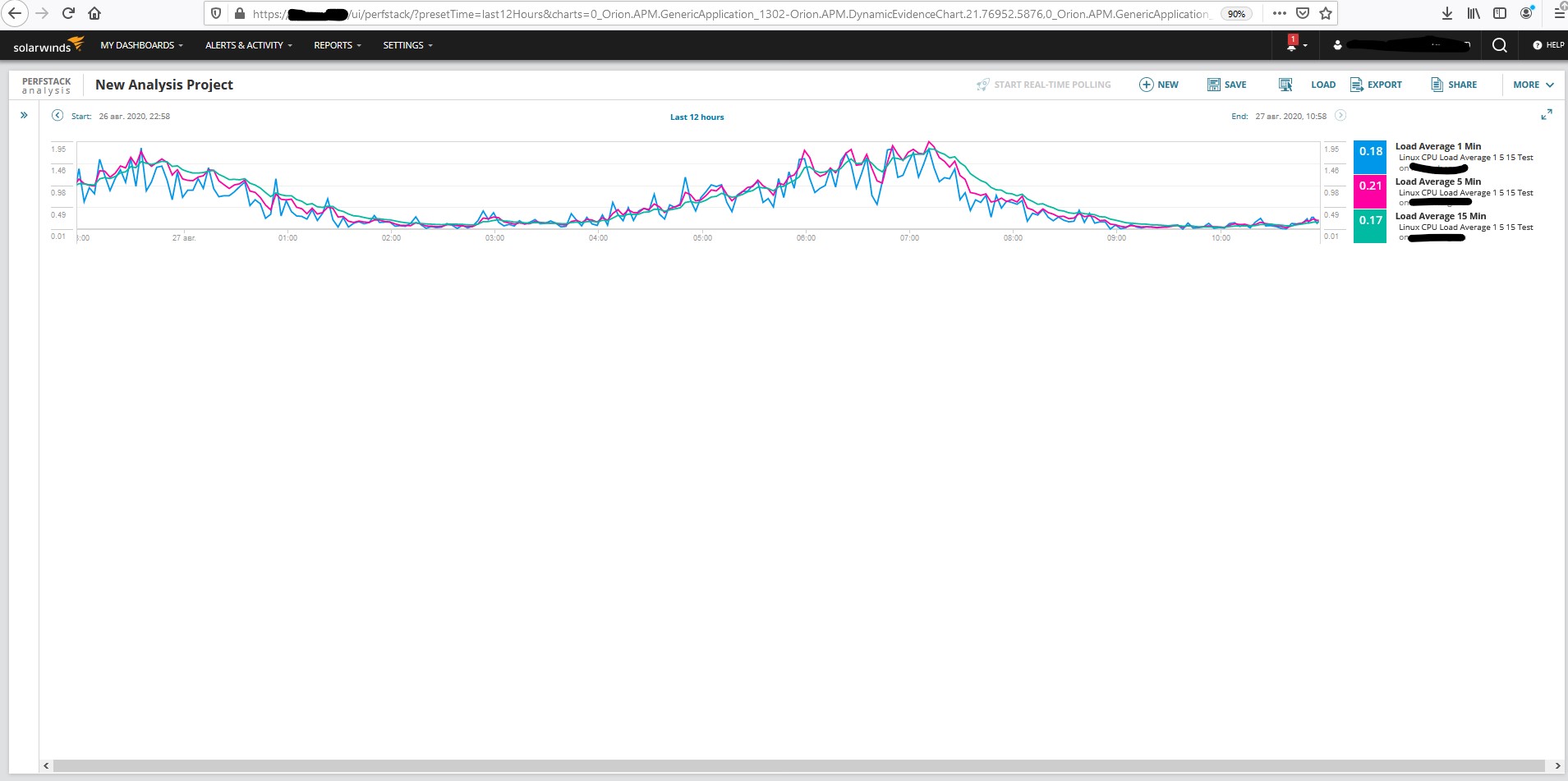This screenshot has height=781, width=1568.
Task: Open ALERTS & ACTIVITY menu
Action: [248, 45]
